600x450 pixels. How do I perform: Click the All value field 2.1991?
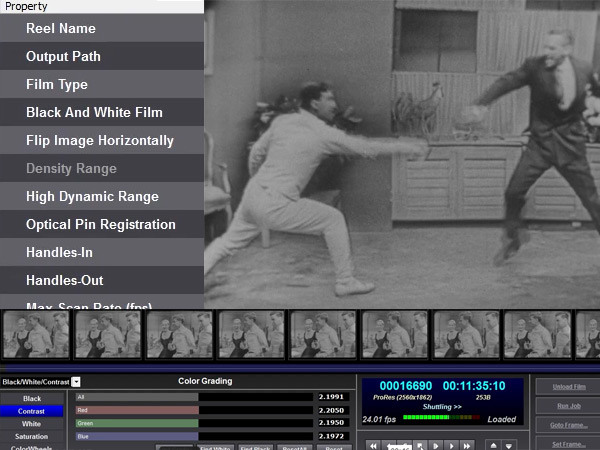pyautogui.click(x=333, y=397)
